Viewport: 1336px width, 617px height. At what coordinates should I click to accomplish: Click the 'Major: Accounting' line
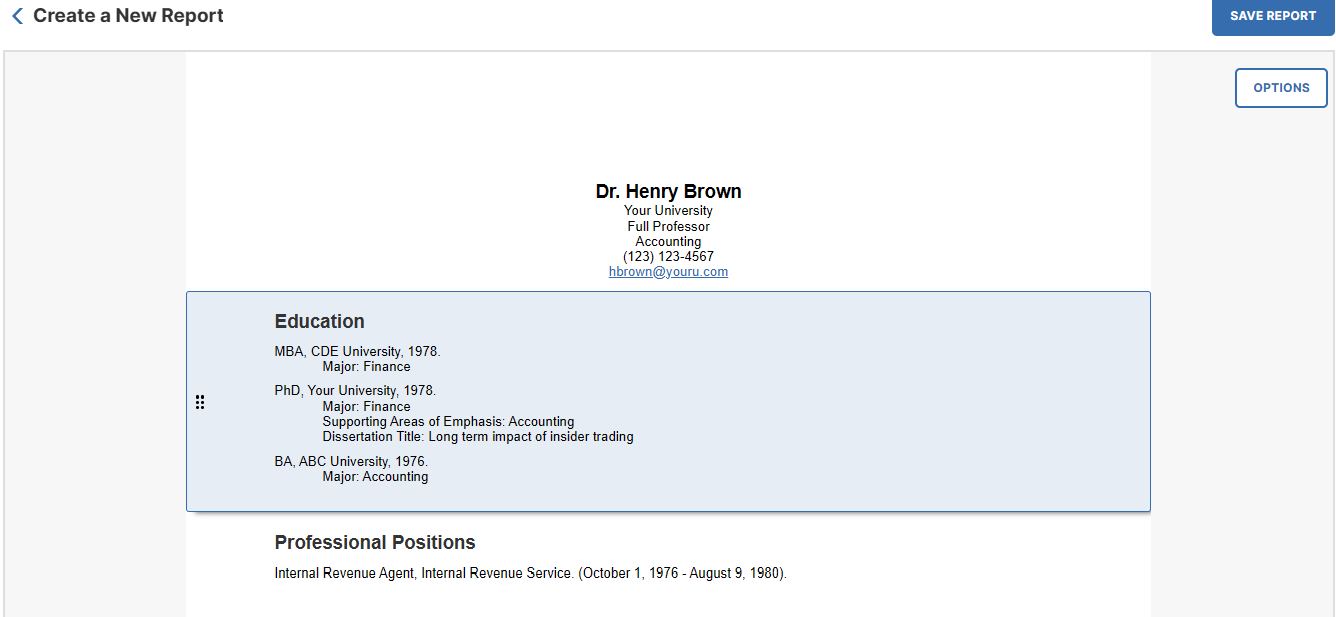pos(375,477)
